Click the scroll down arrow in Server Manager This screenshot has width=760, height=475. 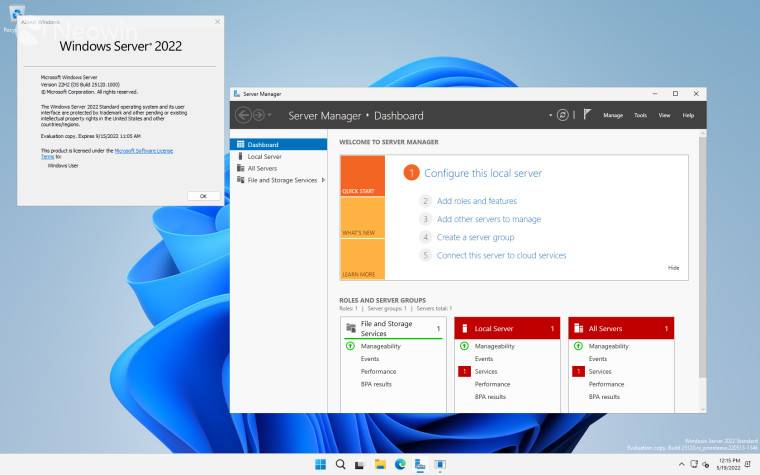(x=703, y=410)
